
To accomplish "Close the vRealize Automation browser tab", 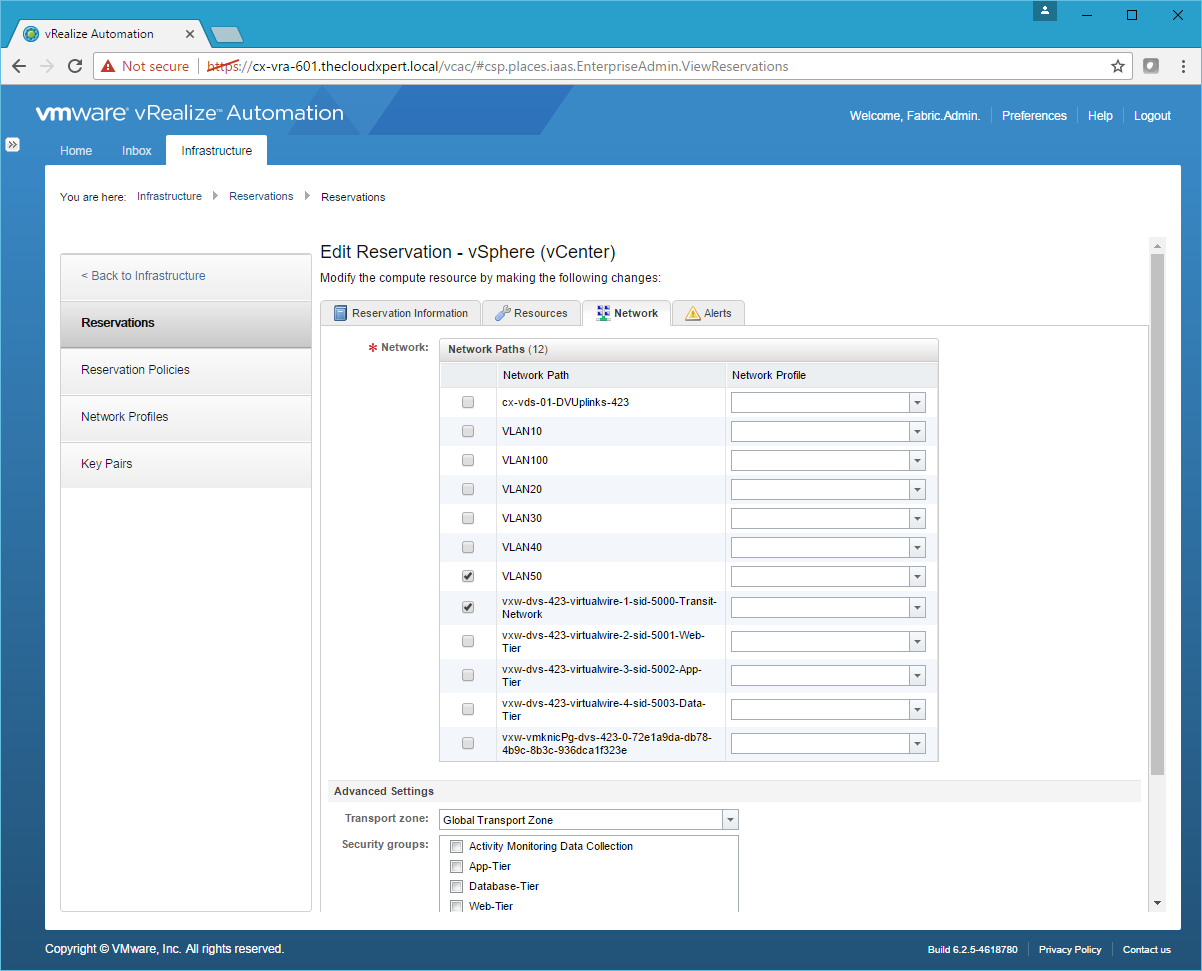I will tap(190, 34).
